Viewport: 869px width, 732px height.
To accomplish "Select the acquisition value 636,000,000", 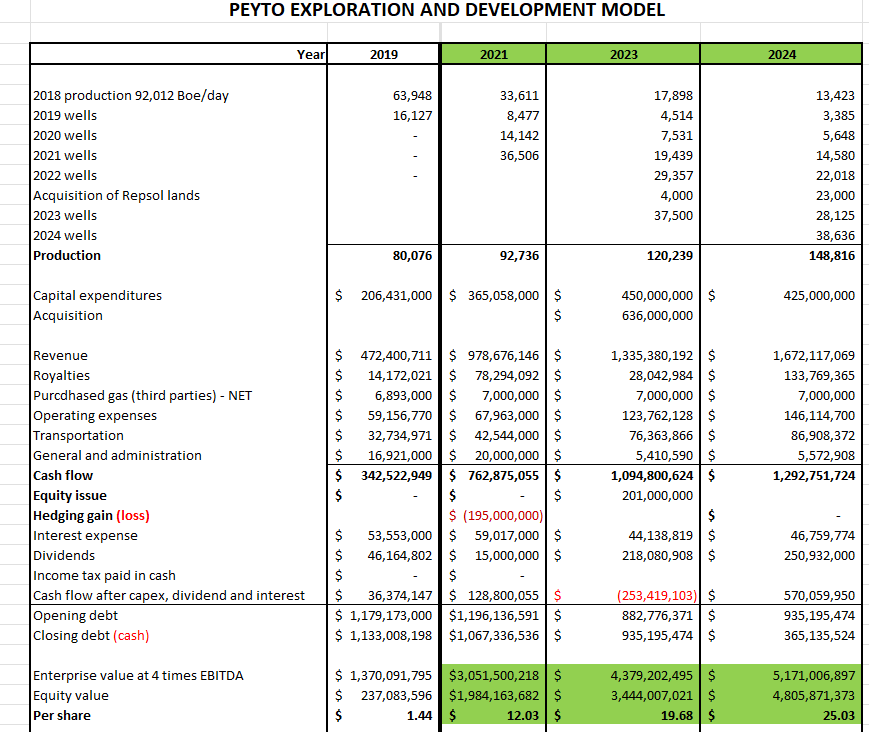I will (657, 315).
